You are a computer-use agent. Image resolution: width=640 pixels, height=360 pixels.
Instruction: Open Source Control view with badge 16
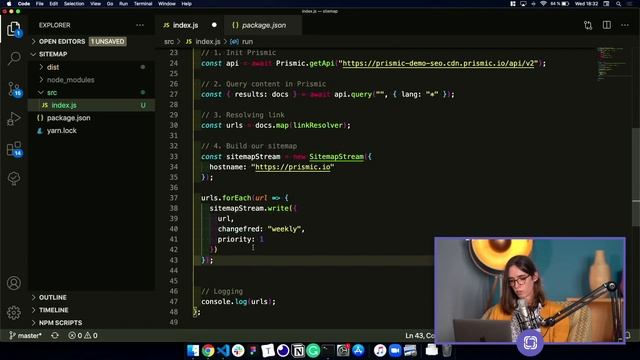[x=14, y=89]
